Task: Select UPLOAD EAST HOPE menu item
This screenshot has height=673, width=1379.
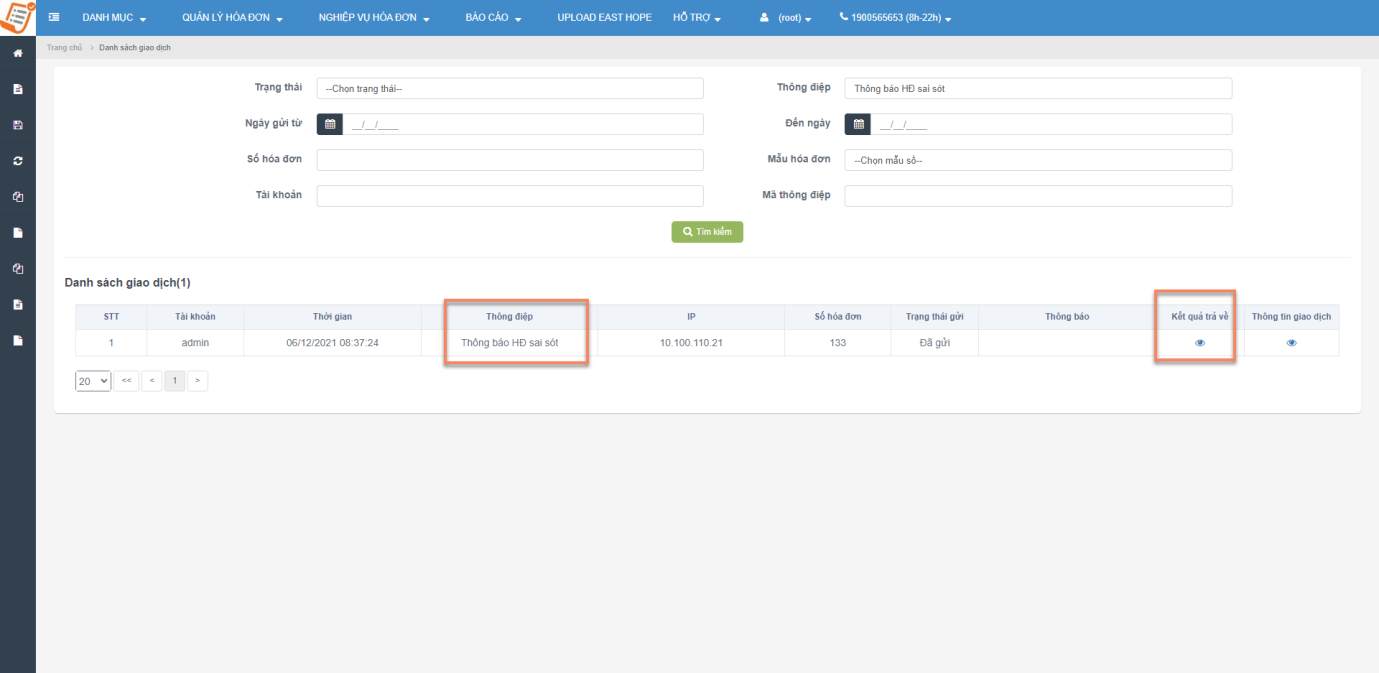Action: coord(604,18)
